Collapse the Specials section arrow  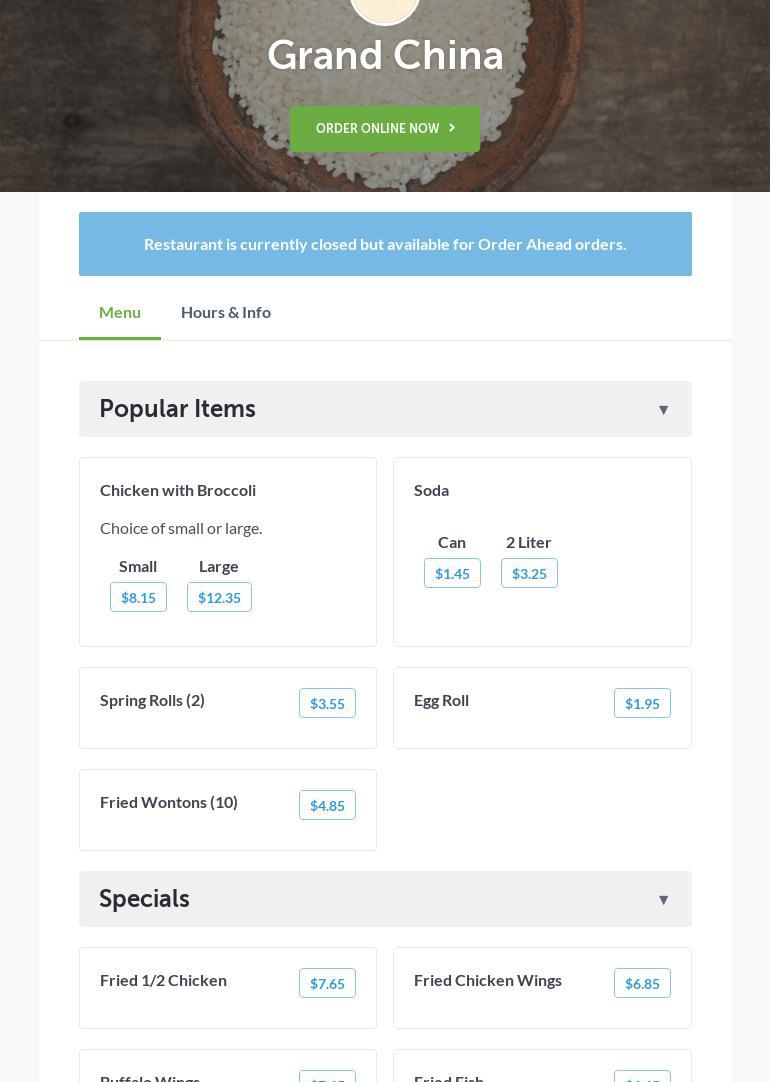(663, 900)
